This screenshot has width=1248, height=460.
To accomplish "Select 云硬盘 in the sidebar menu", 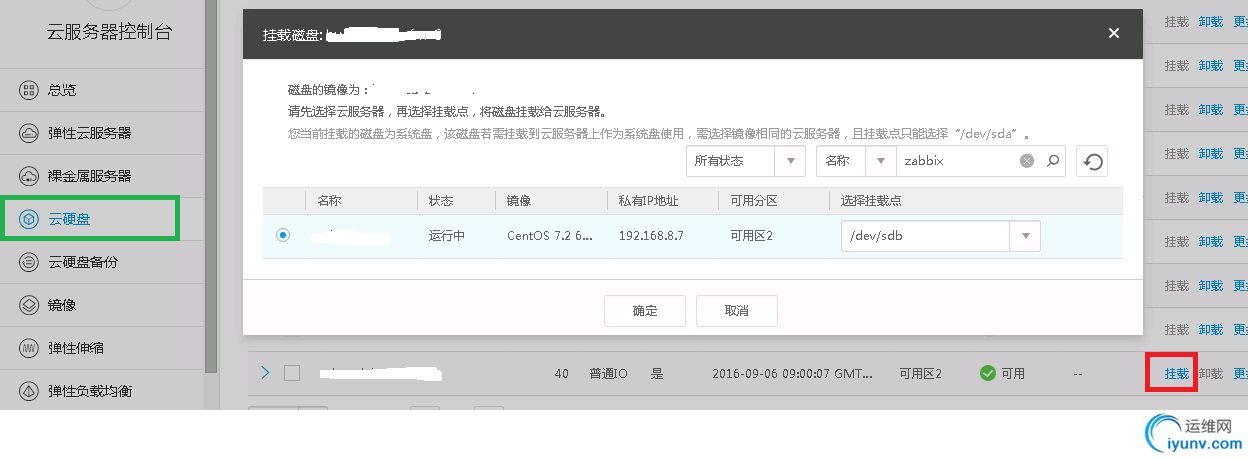I will click(x=90, y=218).
